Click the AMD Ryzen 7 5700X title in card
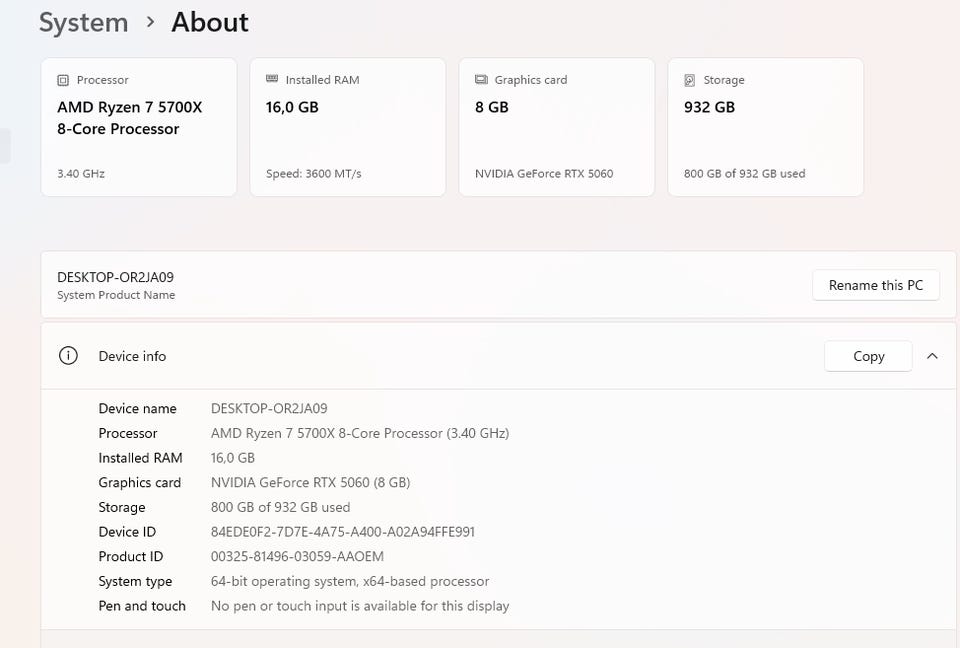Screen dimensions: 960x648 click(130, 118)
